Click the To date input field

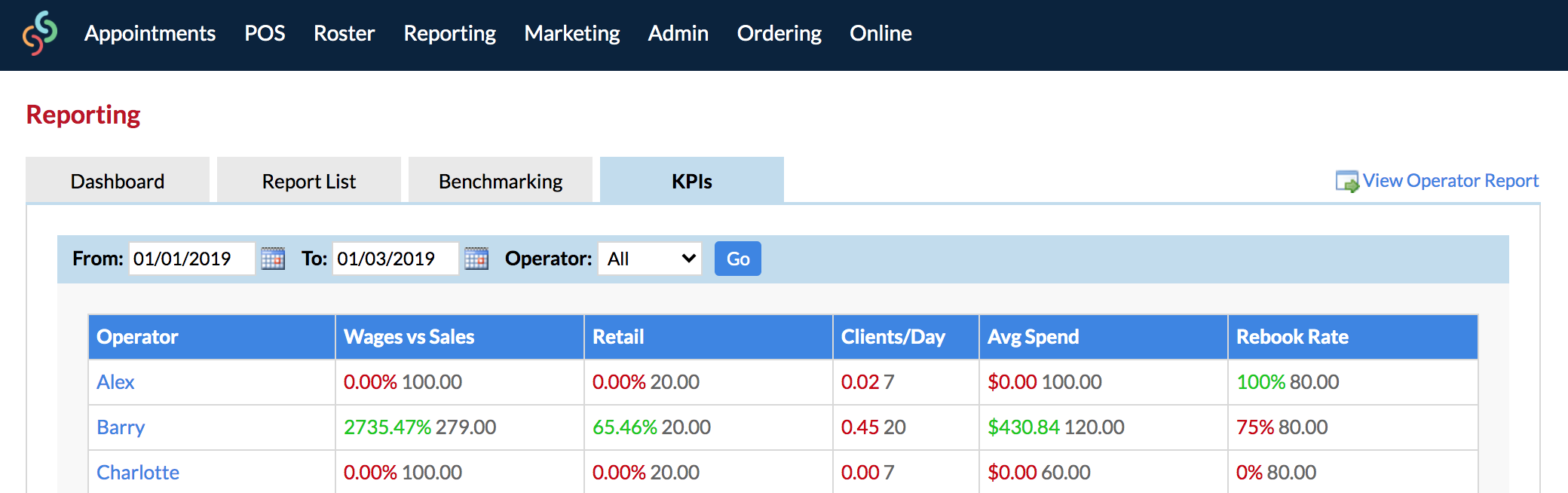point(396,259)
